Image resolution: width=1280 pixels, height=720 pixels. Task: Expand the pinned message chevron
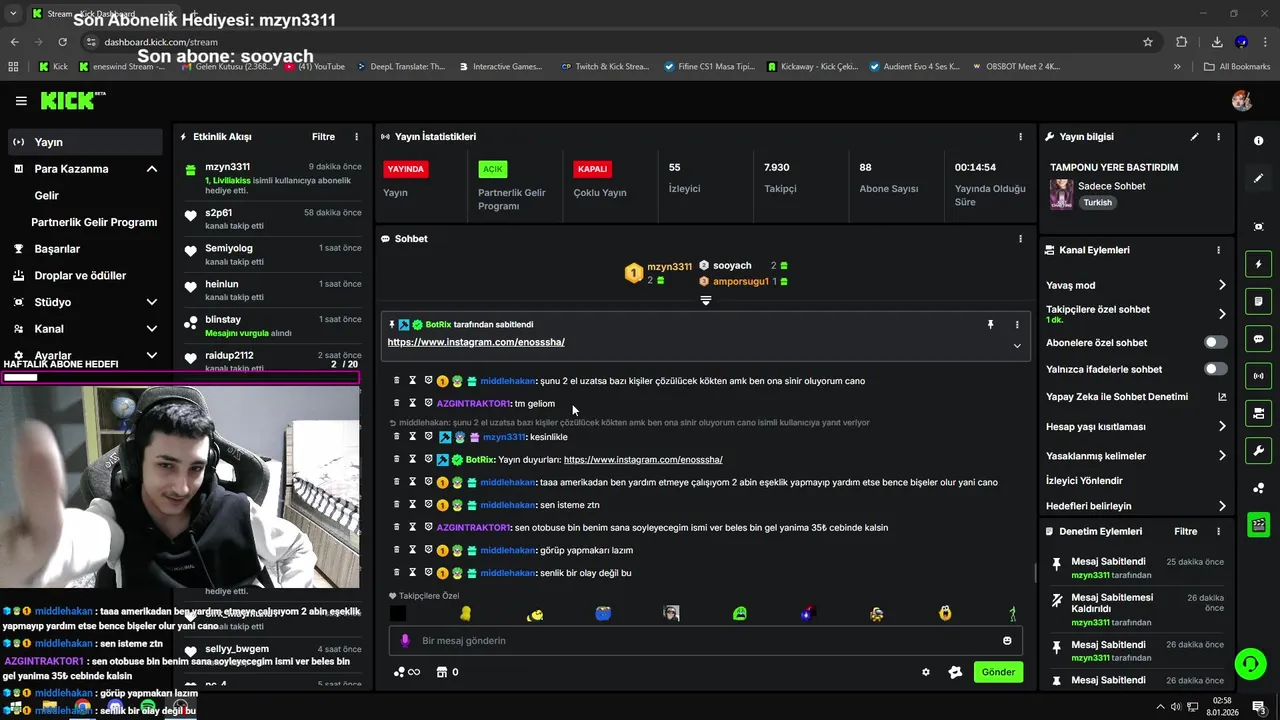1017,346
